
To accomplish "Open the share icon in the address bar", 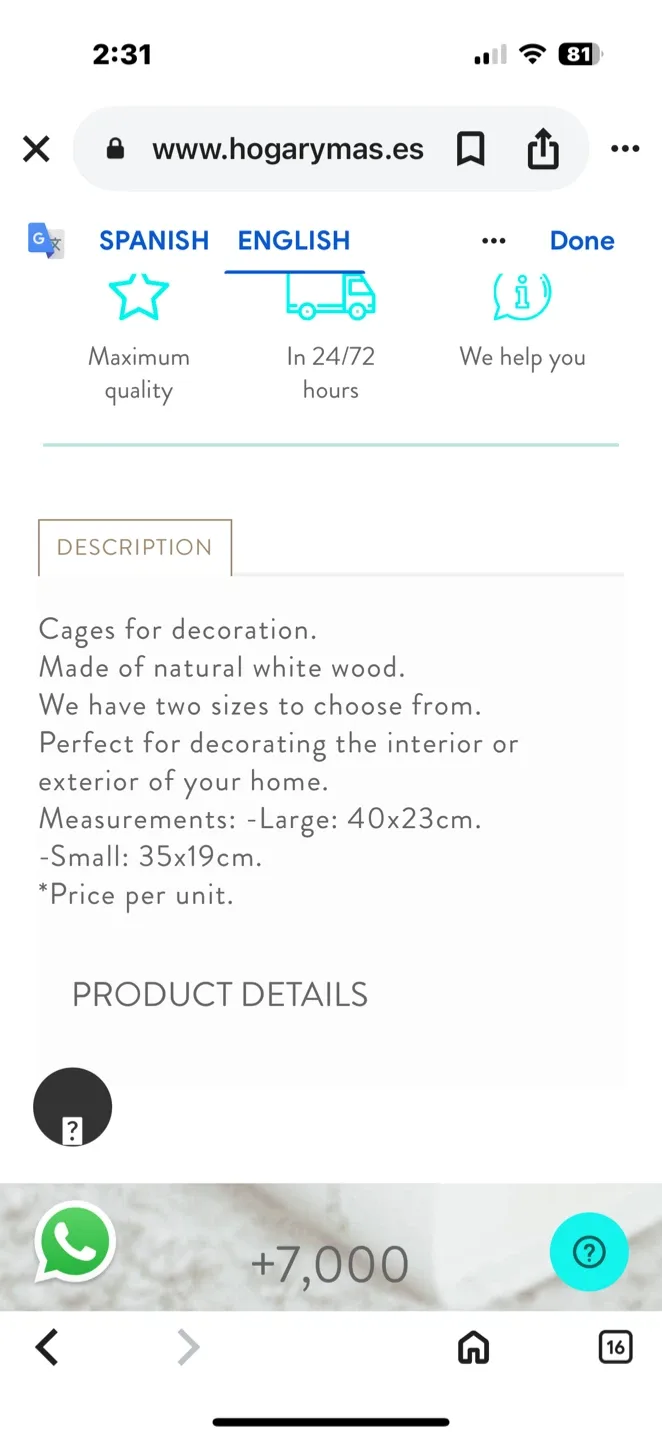I will click(x=542, y=148).
